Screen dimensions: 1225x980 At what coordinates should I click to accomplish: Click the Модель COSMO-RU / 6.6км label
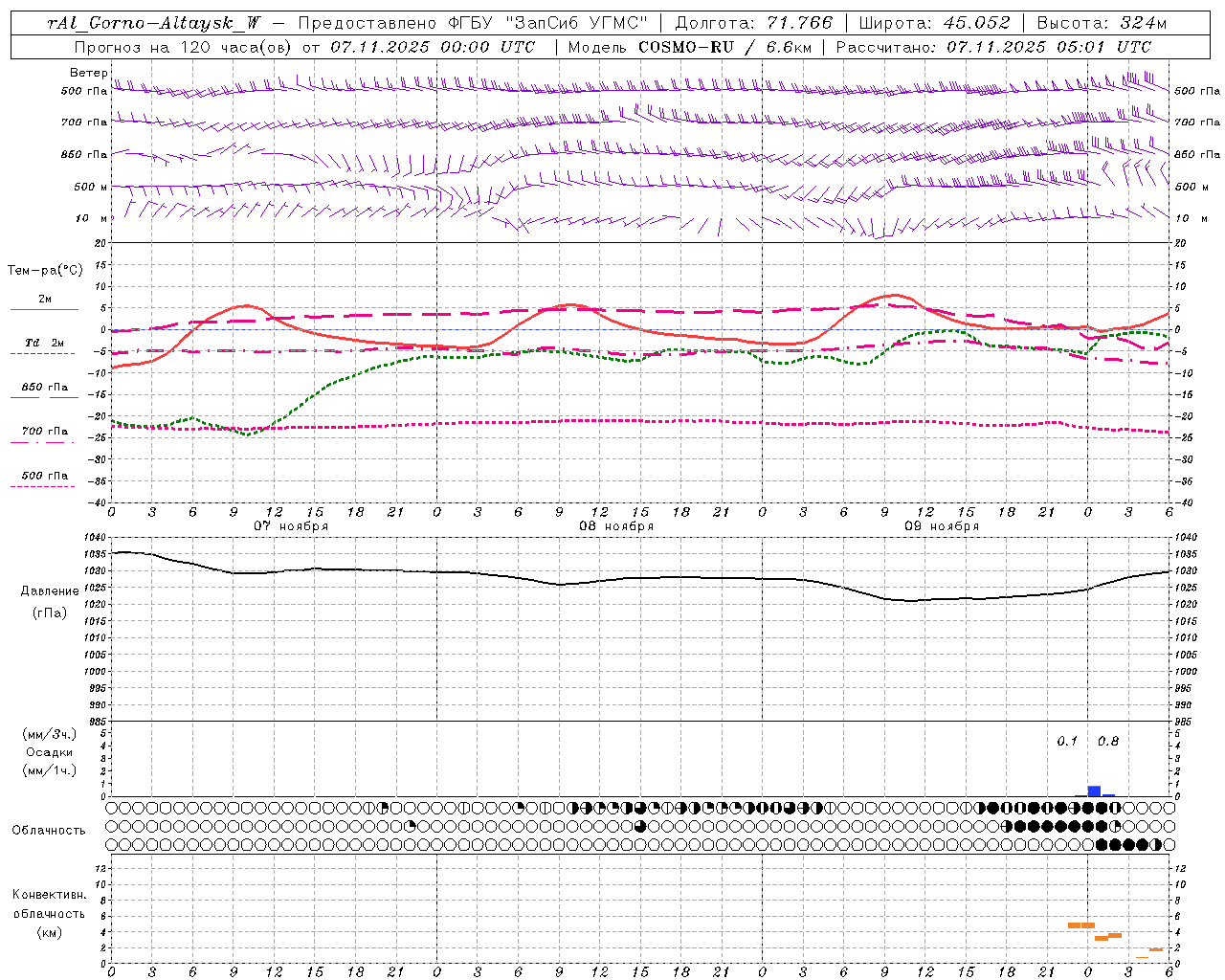[689, 47]
